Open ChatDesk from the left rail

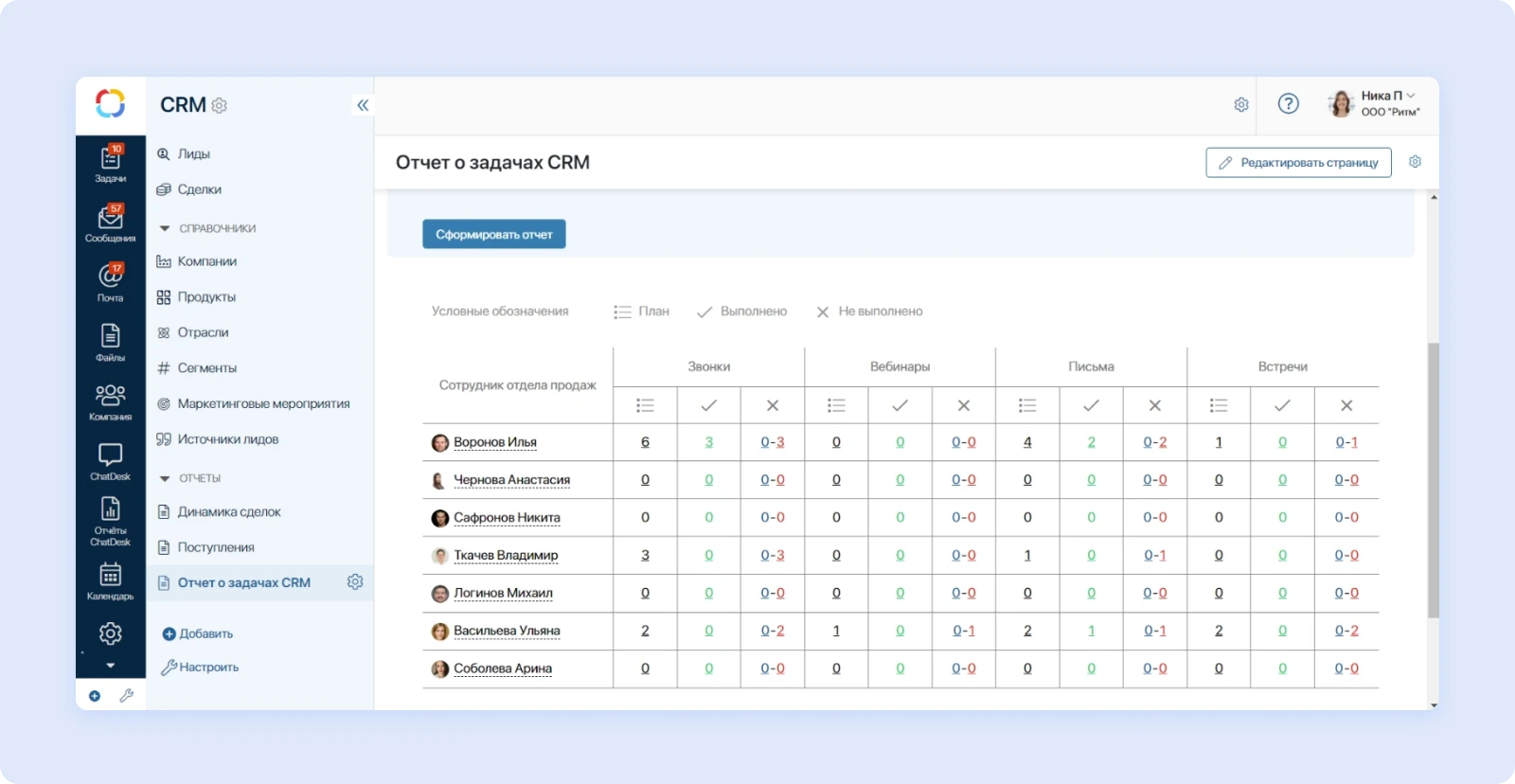[x=110, y=461]
